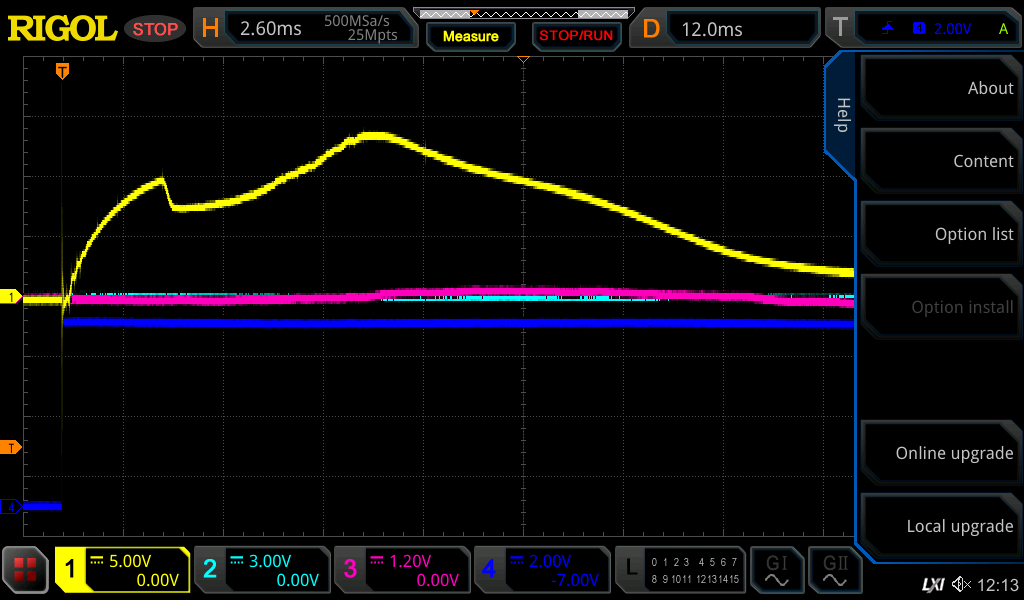Click the channel 1 yellow ground marker
Screen dimensions: 1024x600
tap(11, 297)
